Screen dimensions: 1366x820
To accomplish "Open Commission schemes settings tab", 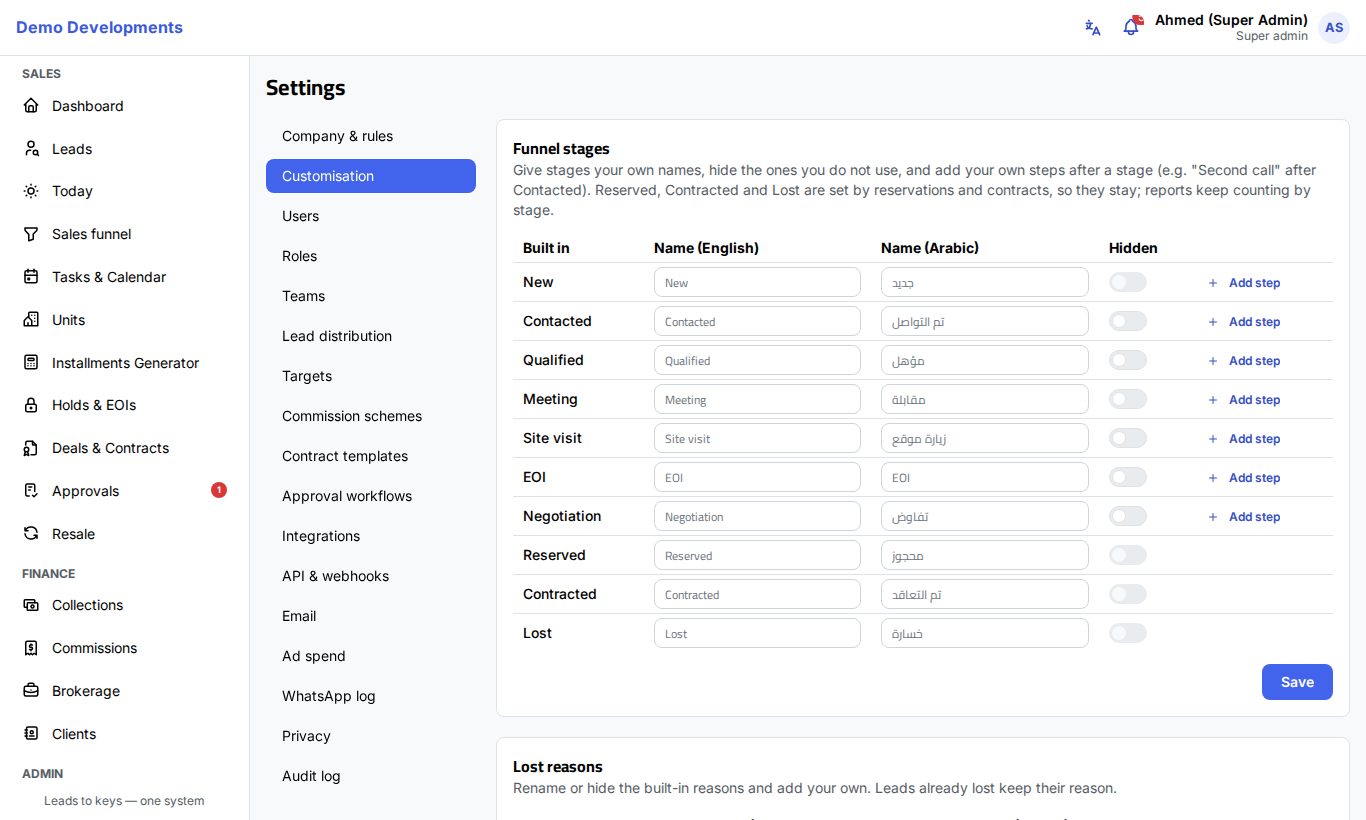I will (371, 416).
